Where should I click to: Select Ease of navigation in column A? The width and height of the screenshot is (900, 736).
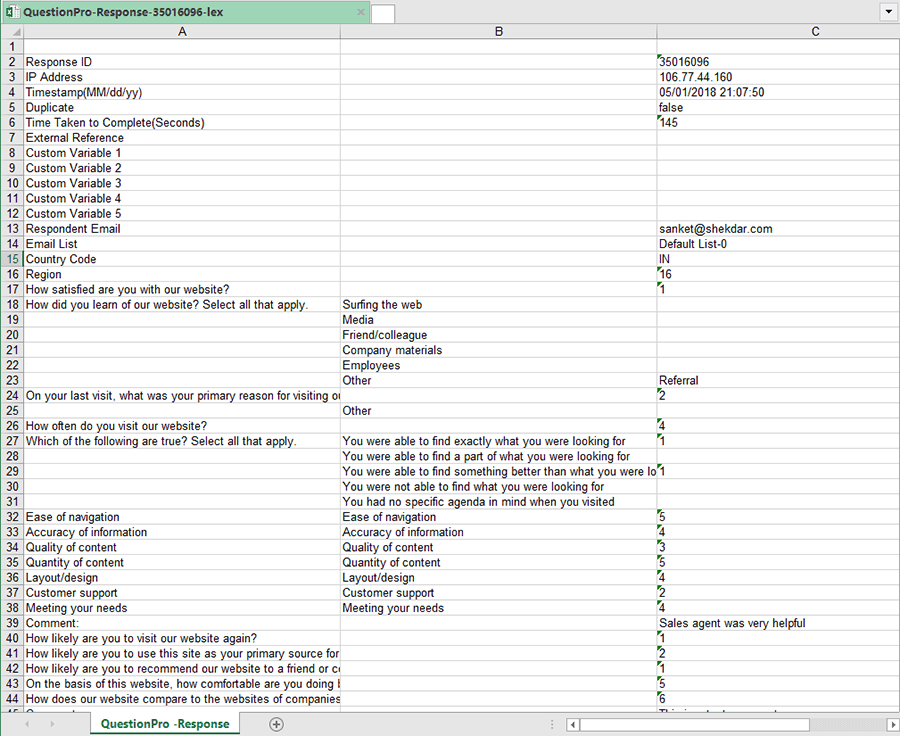(x=182, y=517)
